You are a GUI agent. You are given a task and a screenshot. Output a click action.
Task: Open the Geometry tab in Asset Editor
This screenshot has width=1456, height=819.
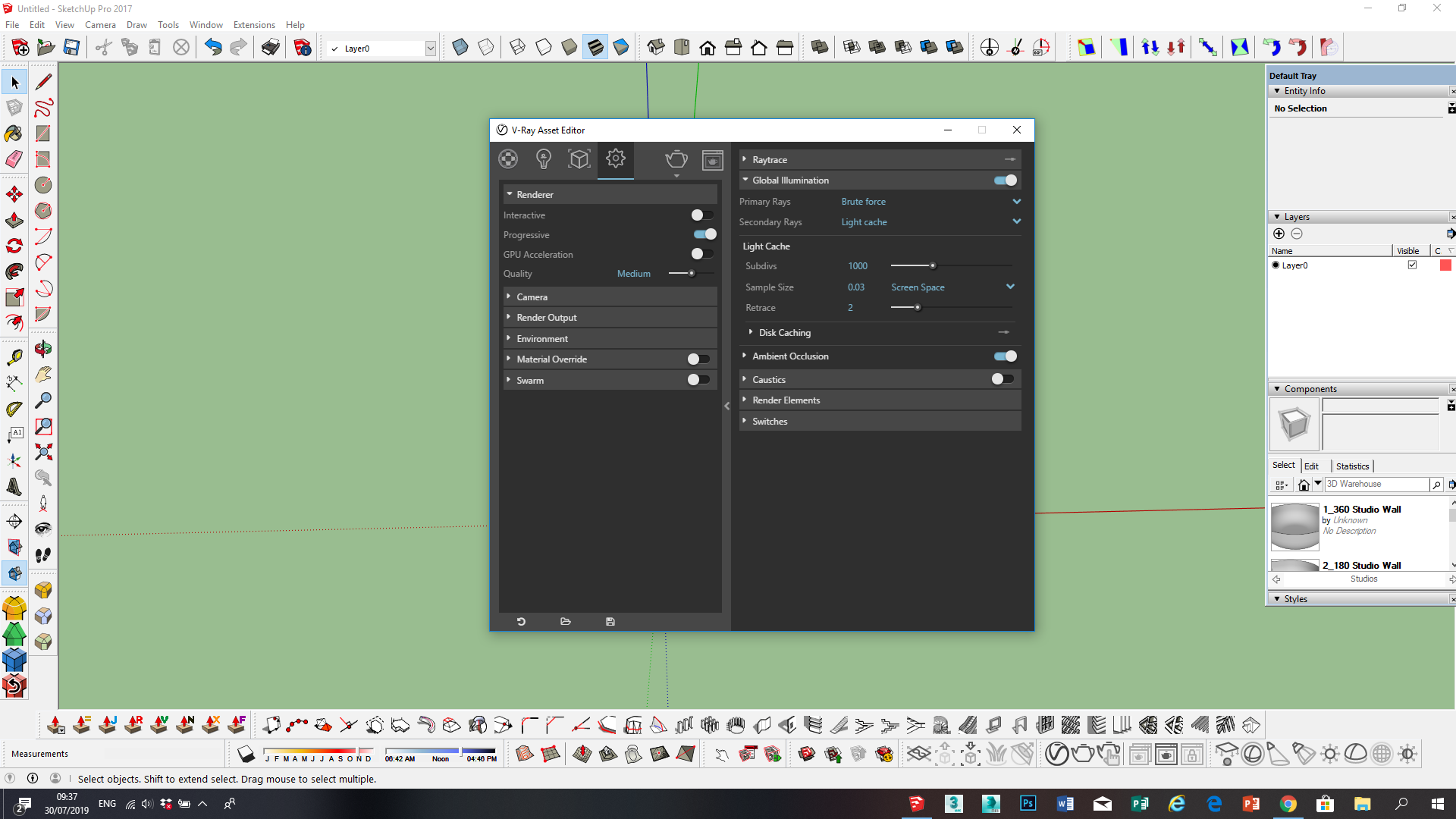(x=579, y=159)
